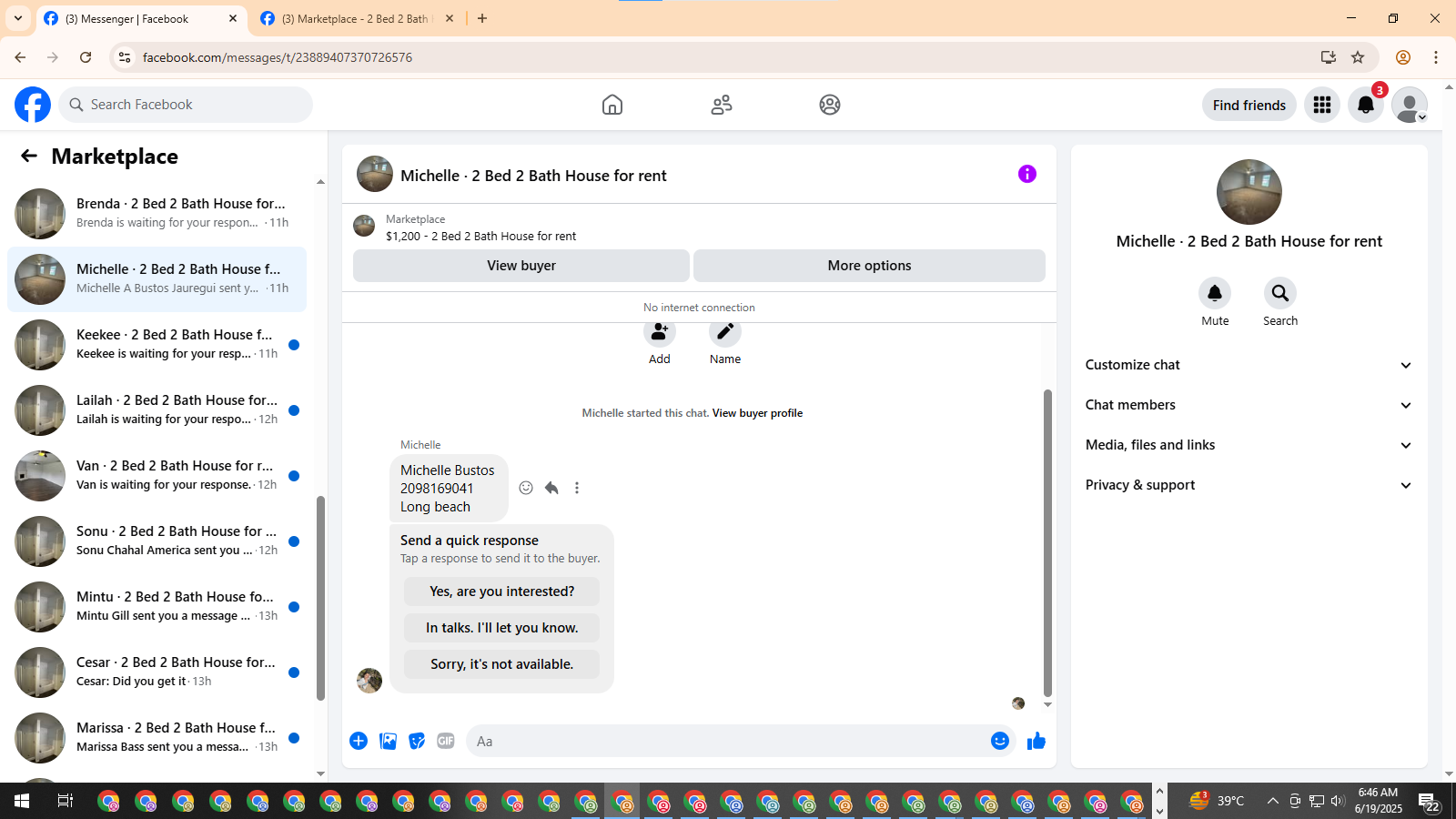Open Facebook home via logo
Screen dimensions: 1456x819
(x=33, y=105)
